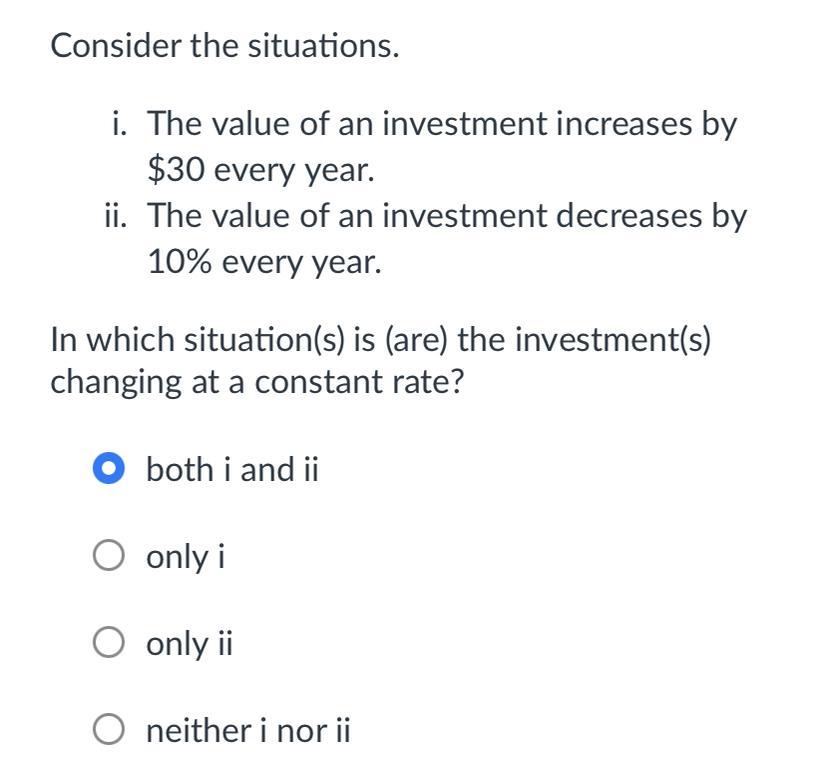Image resolution: width=826 pixels, height=764 pixels.
Task: Click the "only i" answer label text
Action: click(x=185, y=556)
